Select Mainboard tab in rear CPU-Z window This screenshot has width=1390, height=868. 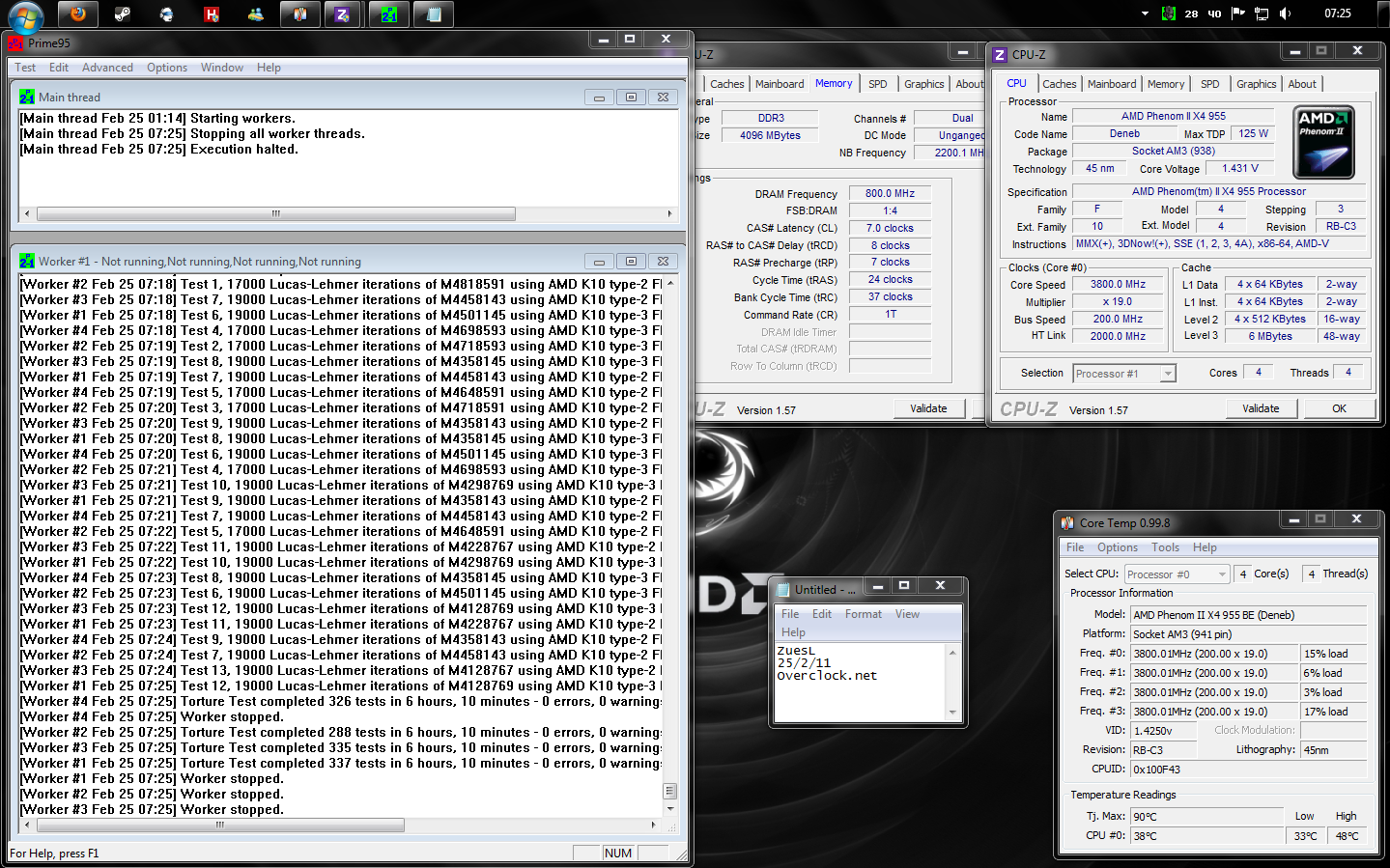point(780,84)
